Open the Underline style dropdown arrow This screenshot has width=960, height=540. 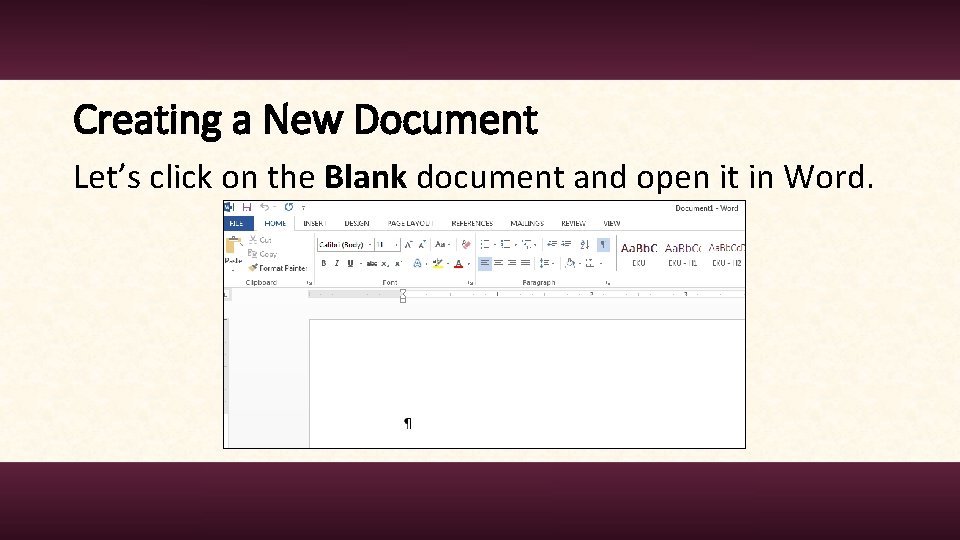(x=361, y=264)
